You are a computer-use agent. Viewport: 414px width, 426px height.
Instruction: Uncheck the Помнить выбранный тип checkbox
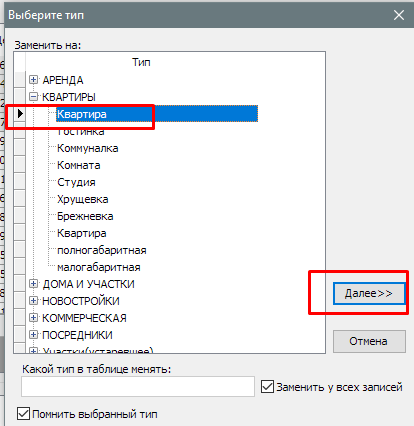23,414
